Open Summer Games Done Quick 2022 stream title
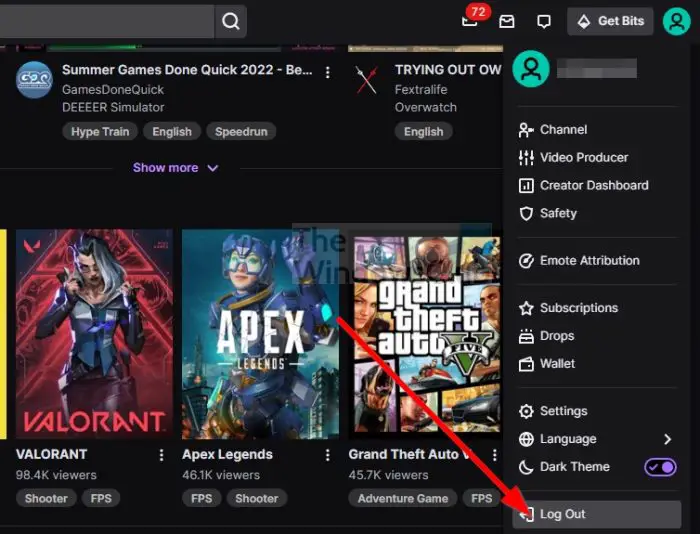700x534 pixels. [187, 70]
